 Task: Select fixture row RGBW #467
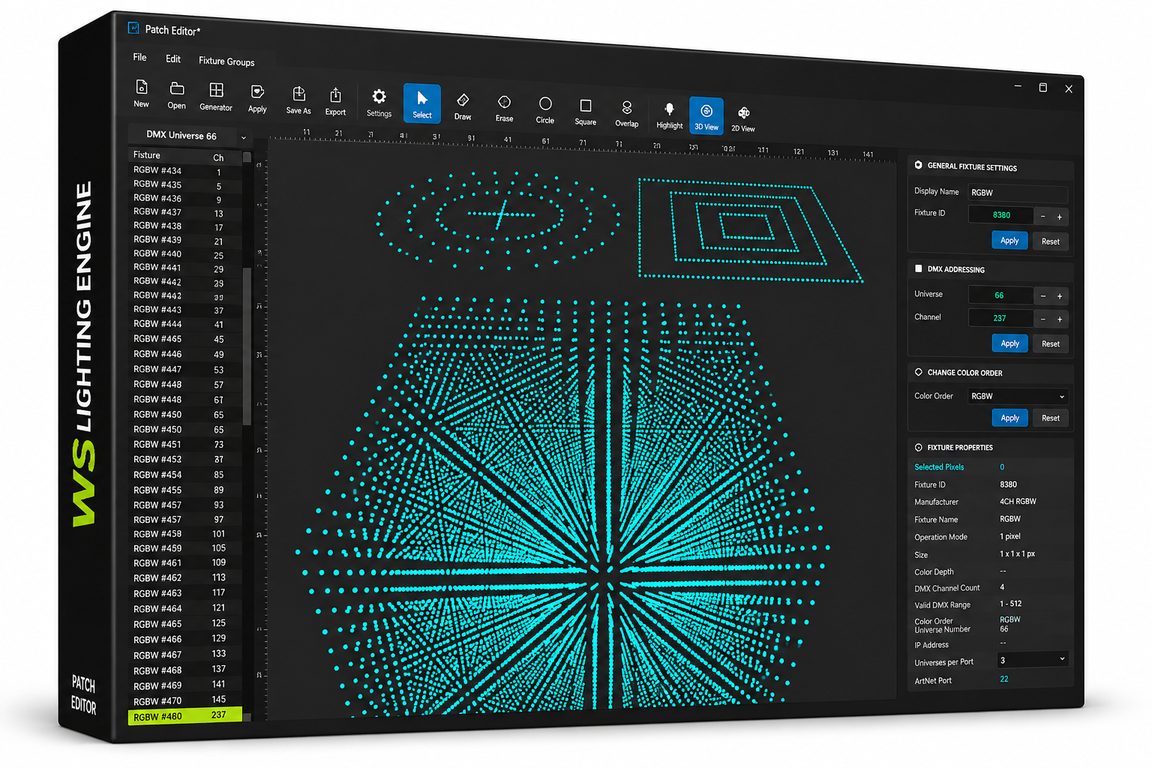tap(185, 654)
